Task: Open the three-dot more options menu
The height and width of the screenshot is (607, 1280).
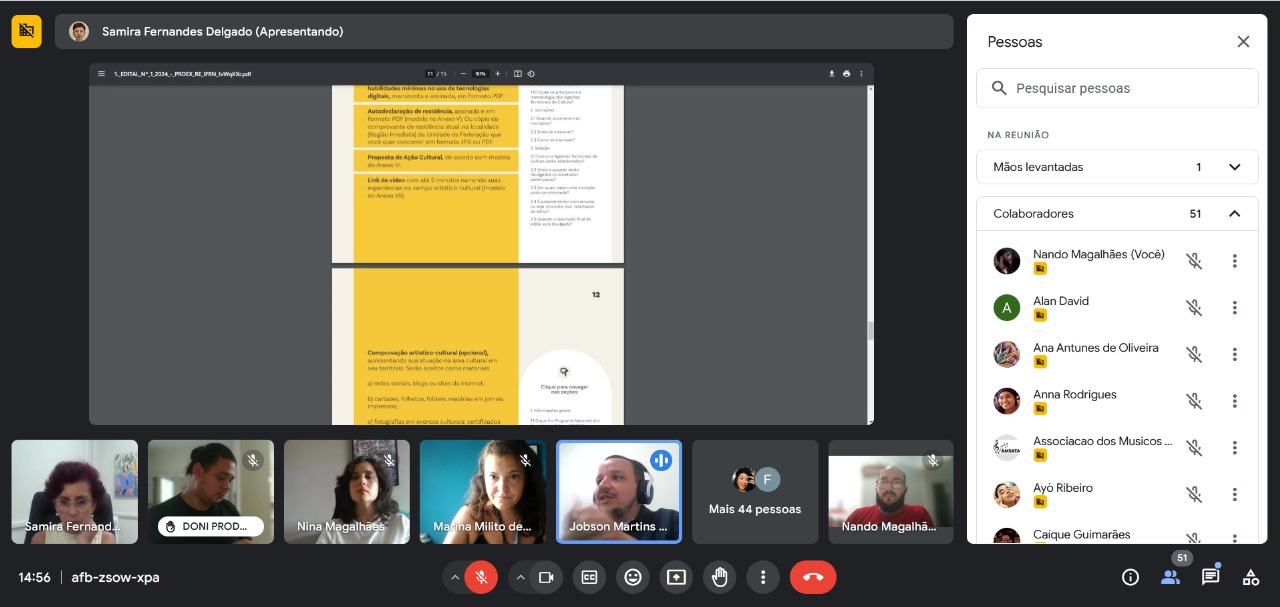Action: (763, 577)
